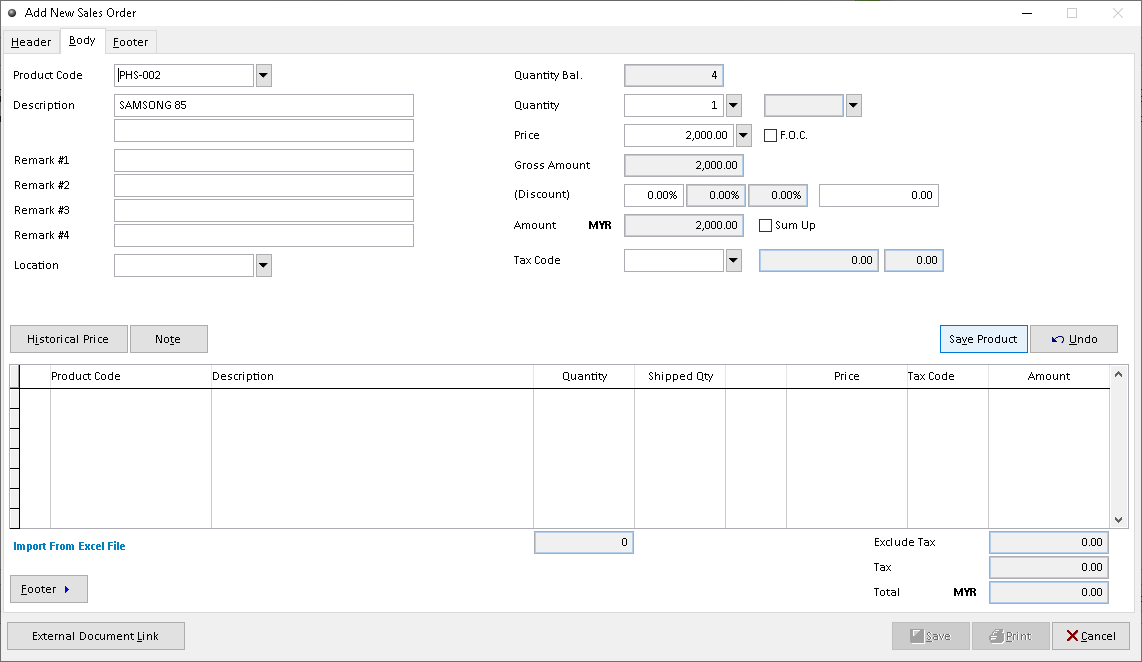The height and width of the screenshot is (662, 1142).
Task: Click the Save Product button
Action: [983, 339]
